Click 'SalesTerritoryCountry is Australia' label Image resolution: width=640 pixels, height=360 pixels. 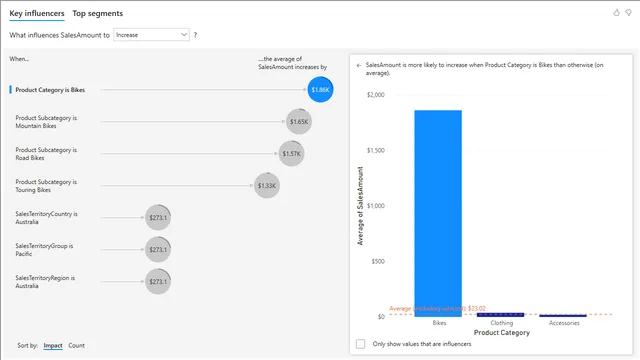point(47,218)
